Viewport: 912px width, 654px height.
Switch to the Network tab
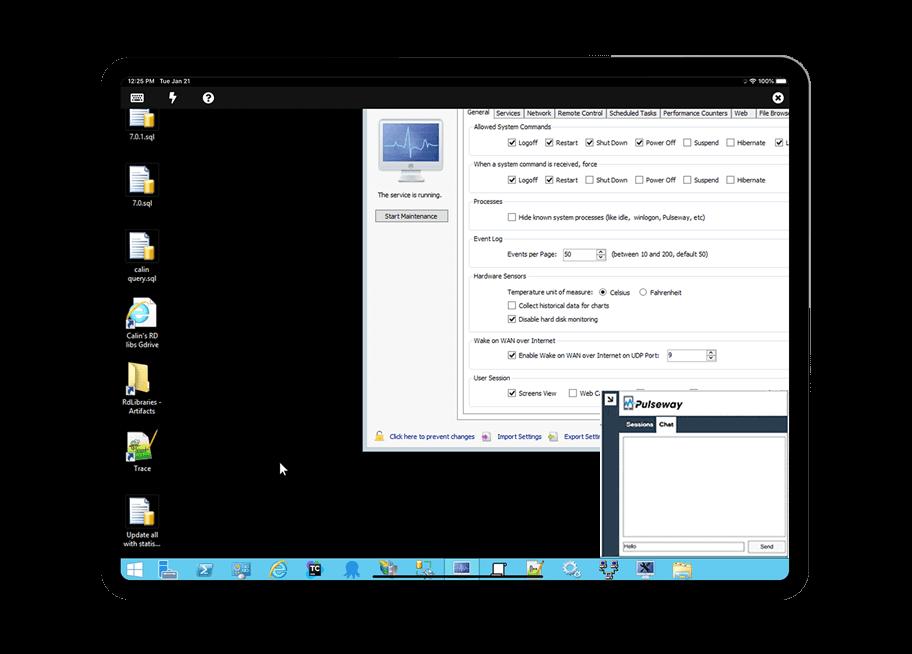pos(539,113)
